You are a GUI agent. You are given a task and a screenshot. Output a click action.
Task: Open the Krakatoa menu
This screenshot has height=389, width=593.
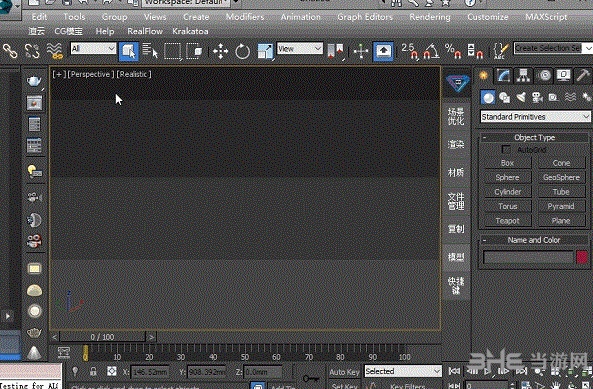(x=190, y=31)
